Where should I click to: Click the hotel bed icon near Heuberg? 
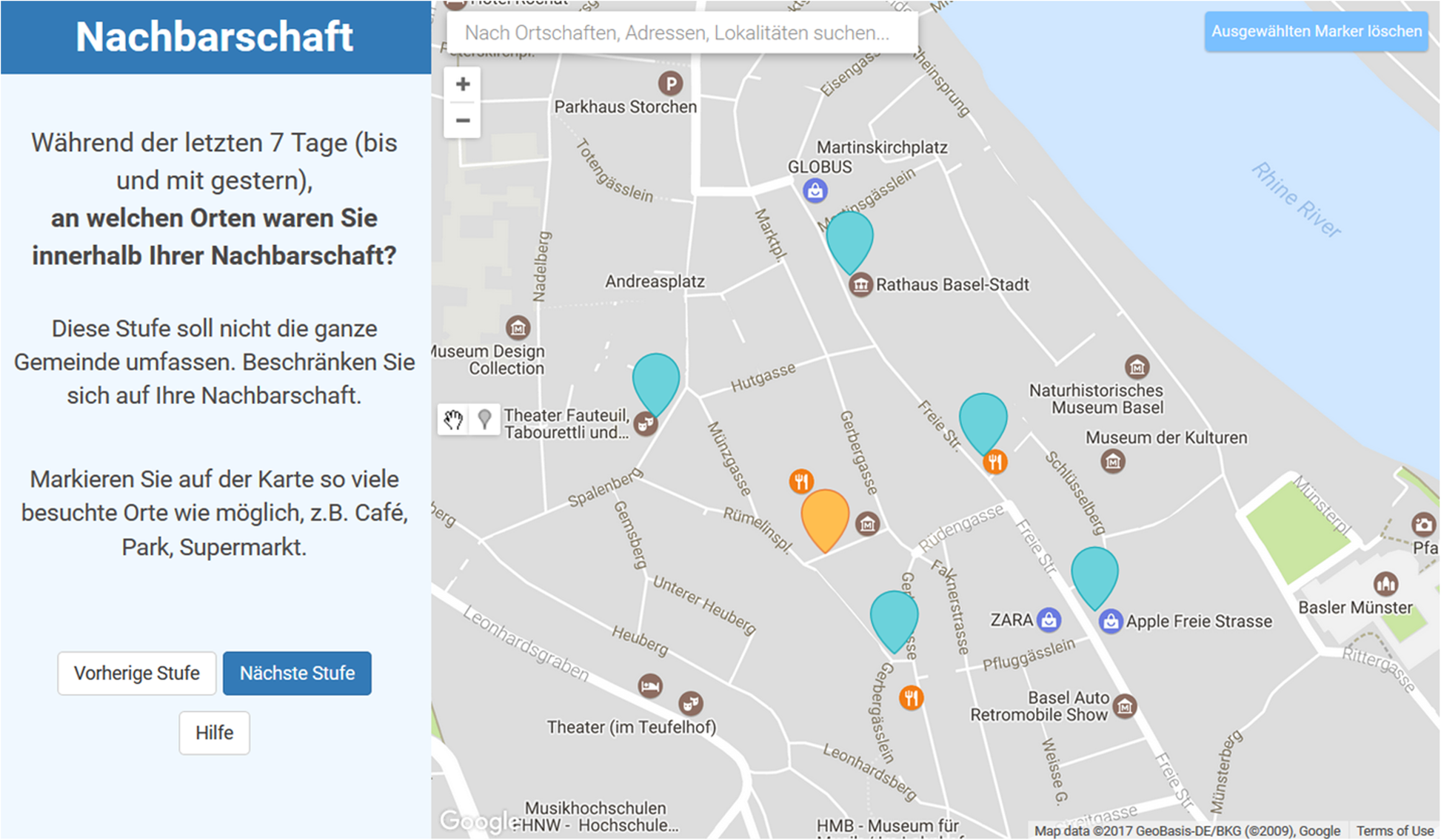pos(650,685)
